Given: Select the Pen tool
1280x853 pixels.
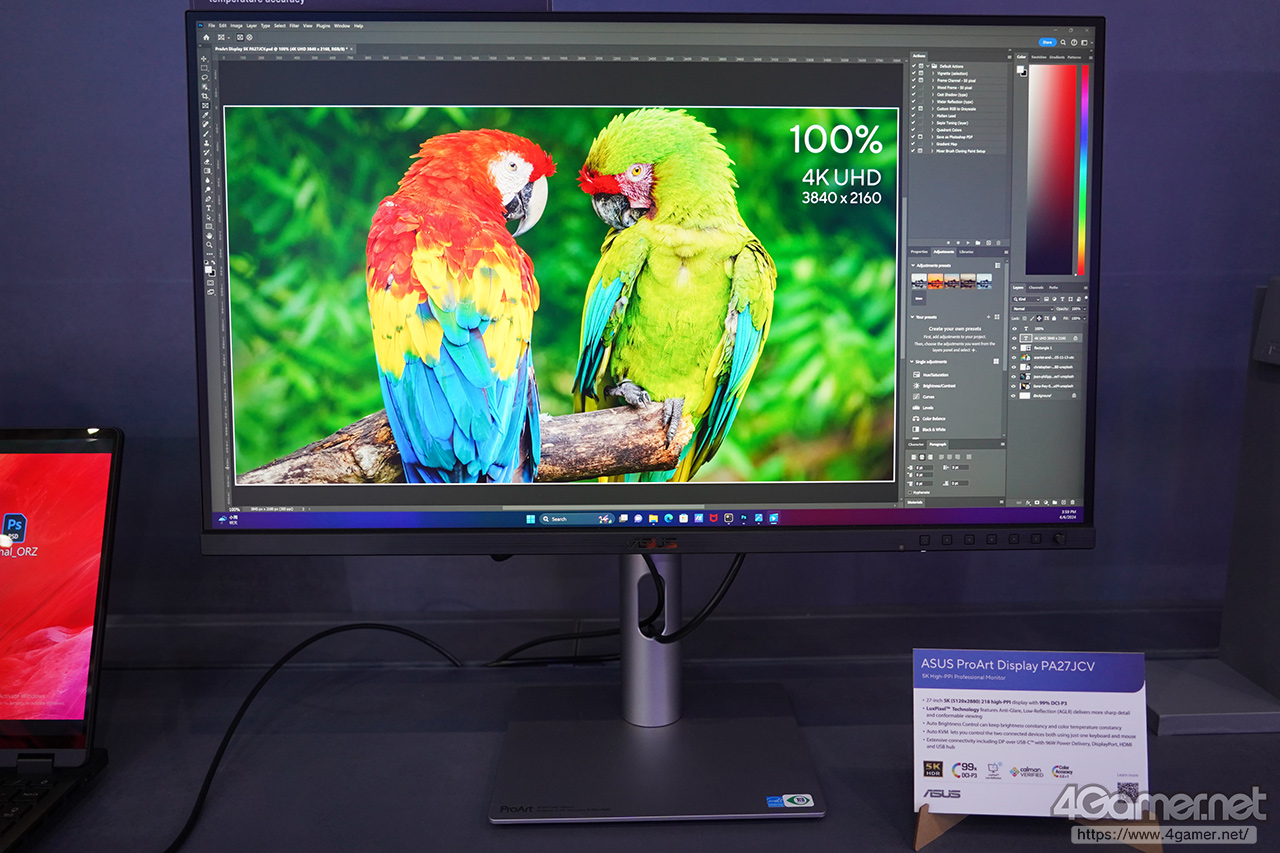Looking at the screenshot, I should coord(207,200).
